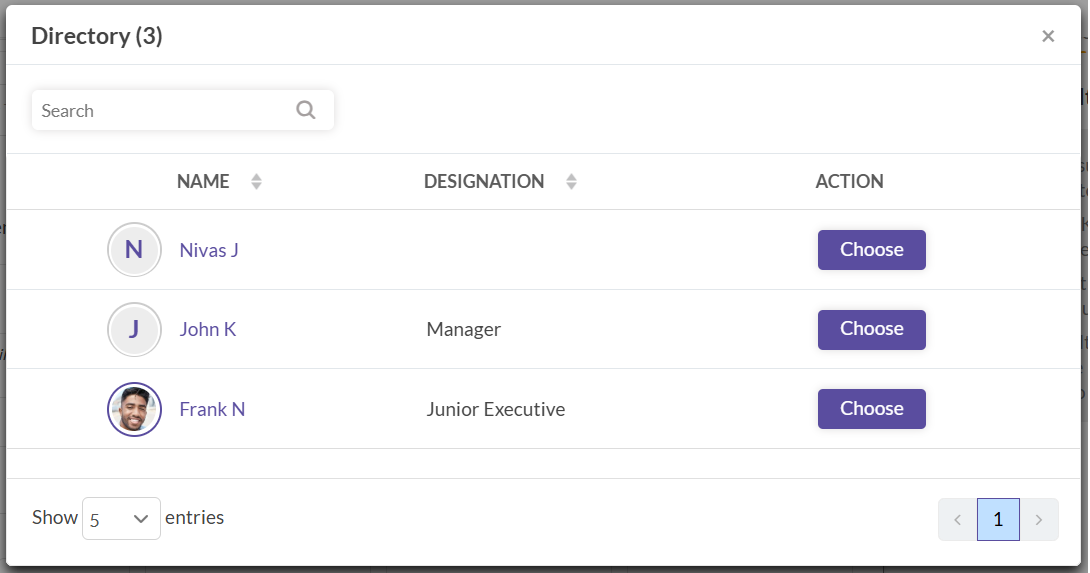1090x573 pixels.
Task: Choose Frank N from the directory
Action: [871, 409]
